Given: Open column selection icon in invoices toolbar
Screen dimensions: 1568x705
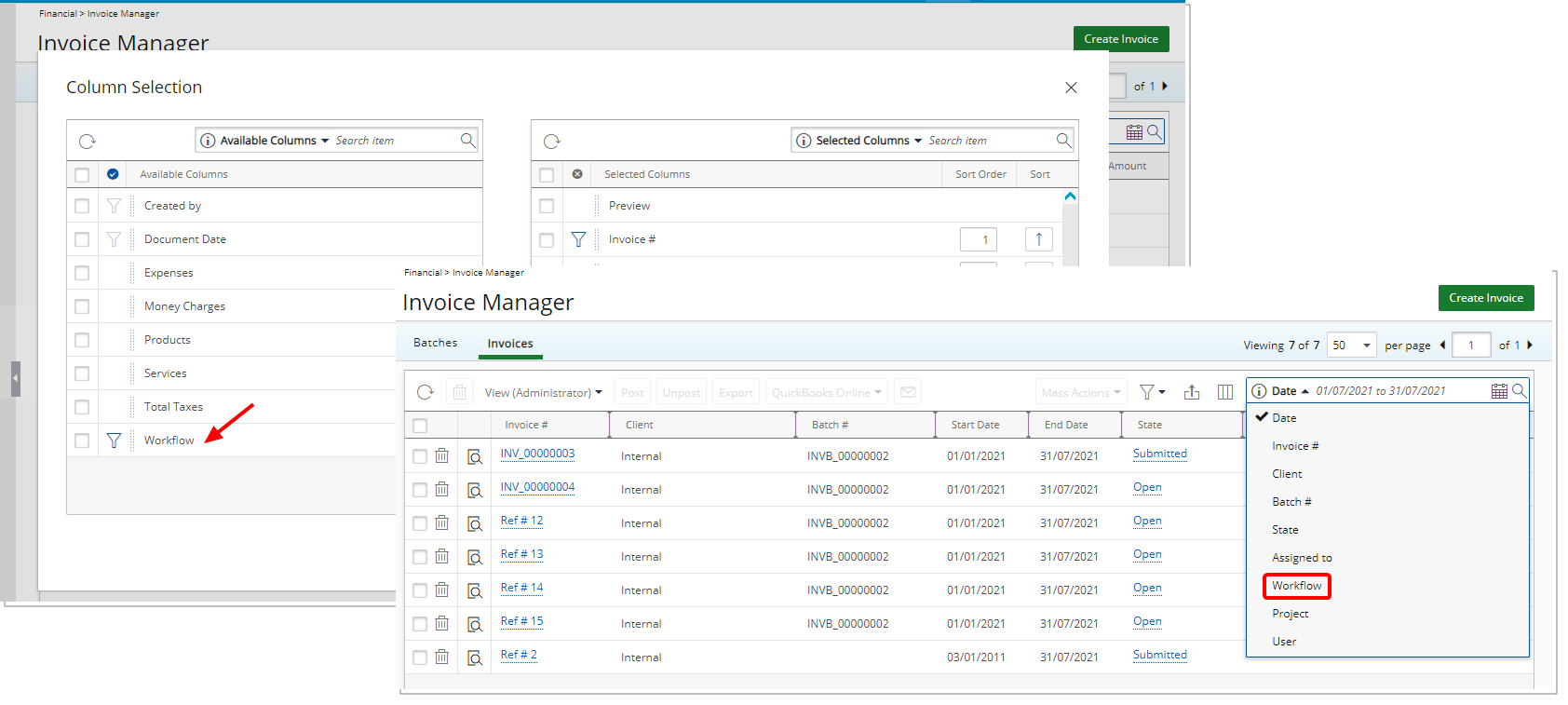Looking at the screenshot, I should pyautogui.click(x=1225, y=392).
